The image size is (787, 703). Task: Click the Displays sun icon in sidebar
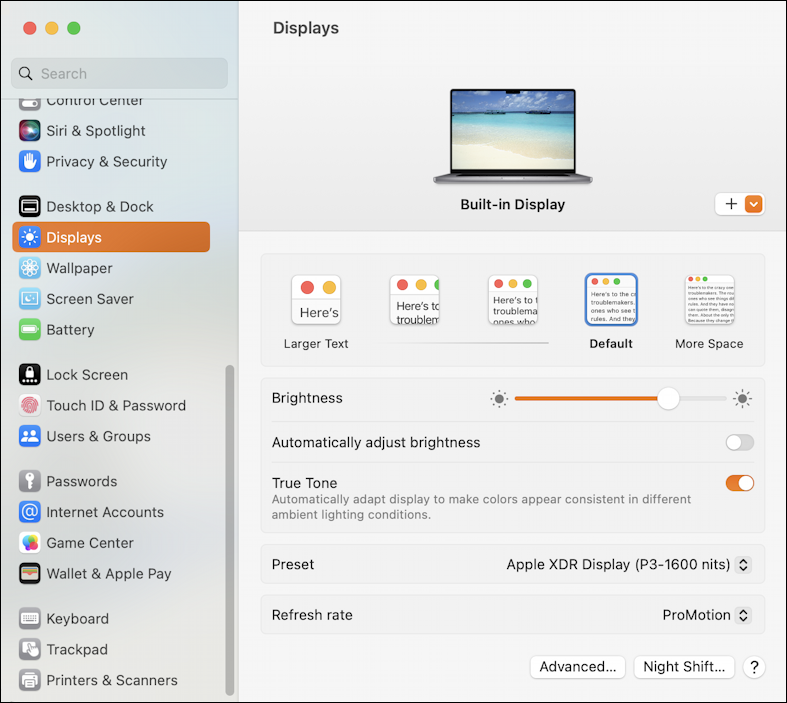(x=30, y=237)
